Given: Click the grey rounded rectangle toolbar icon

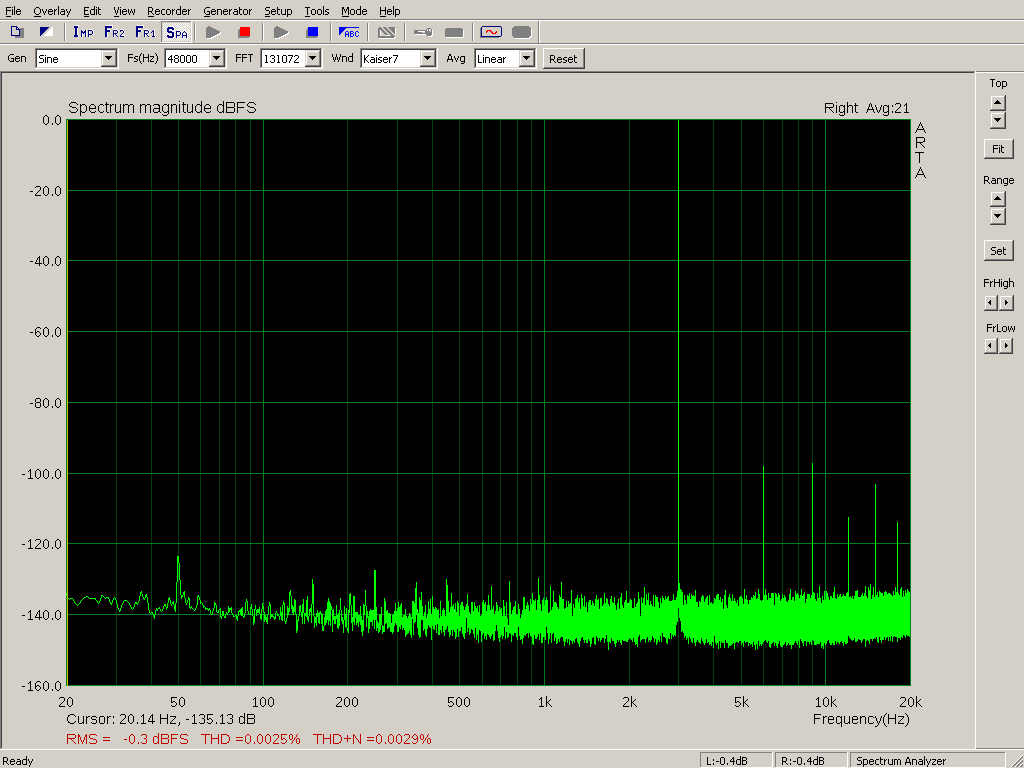Looking at the screenshot, I should 521,32.
